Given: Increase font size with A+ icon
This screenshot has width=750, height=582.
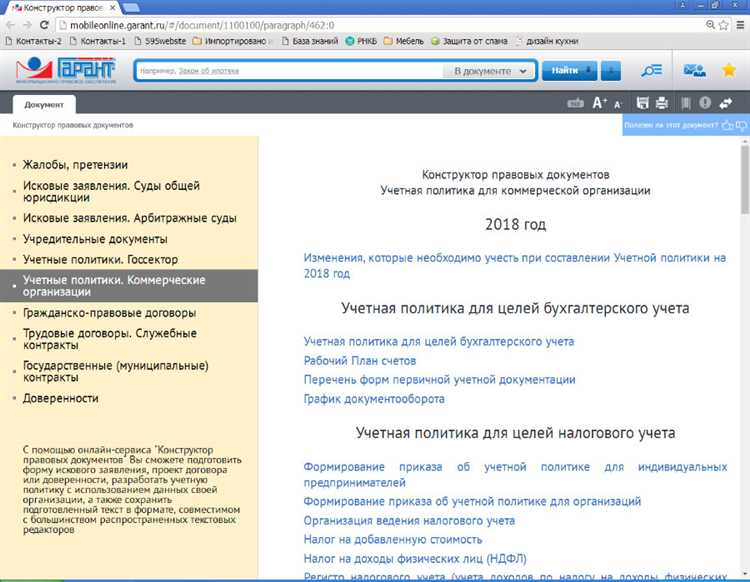Looking at the screenshot, I should [599, 103].
